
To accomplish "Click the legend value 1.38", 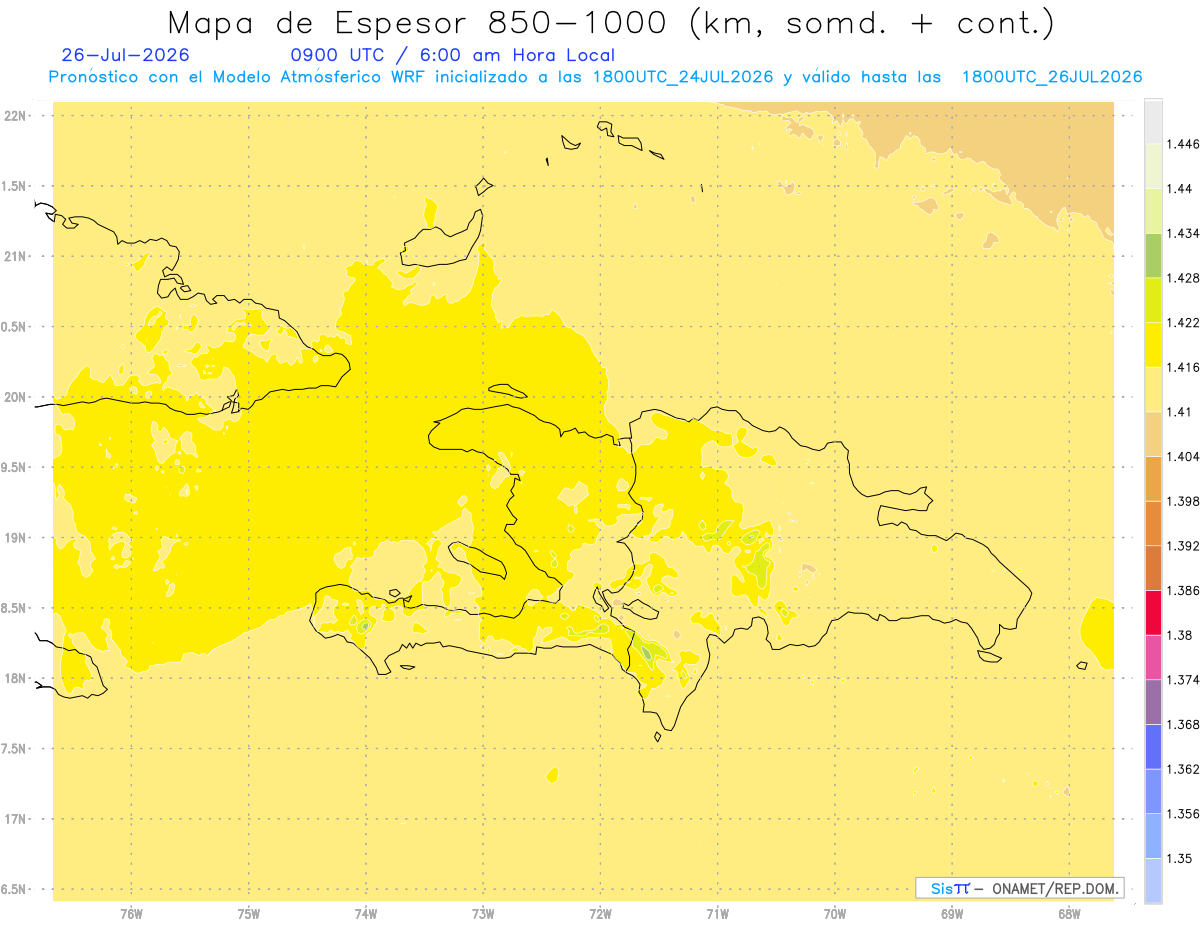I will point(1180,635).
